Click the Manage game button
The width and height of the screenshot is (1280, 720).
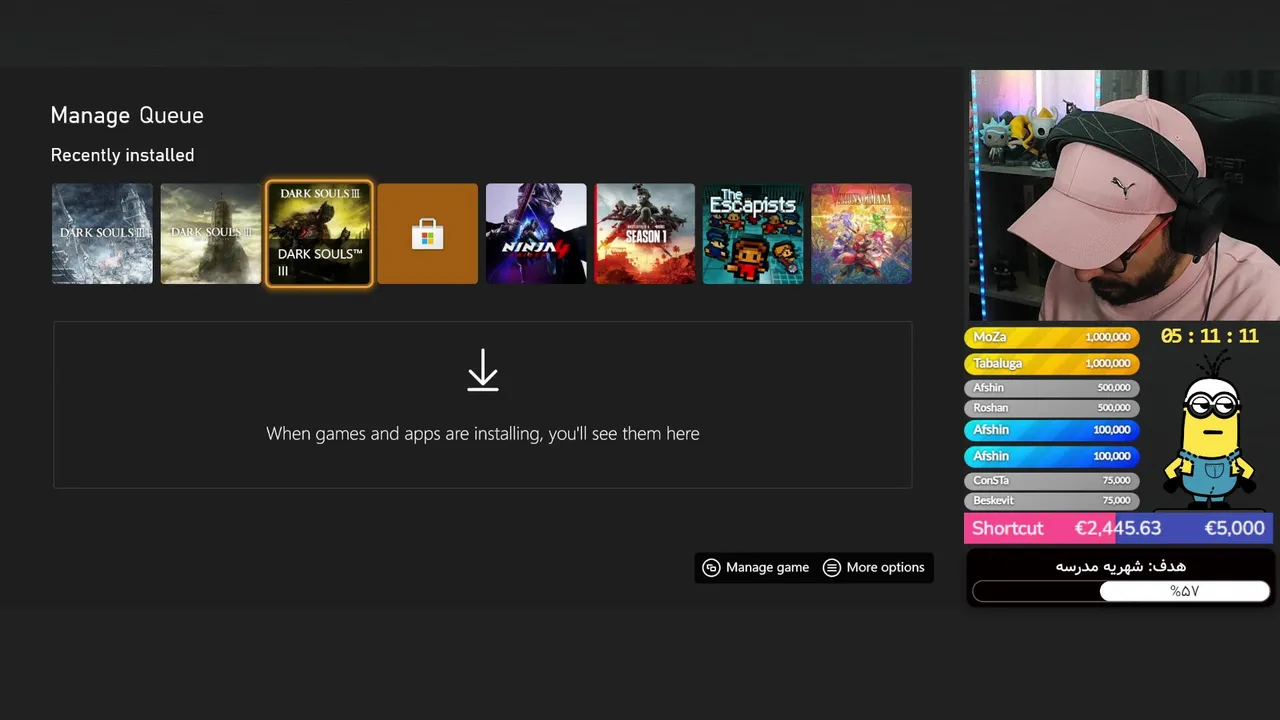[756, 567]
